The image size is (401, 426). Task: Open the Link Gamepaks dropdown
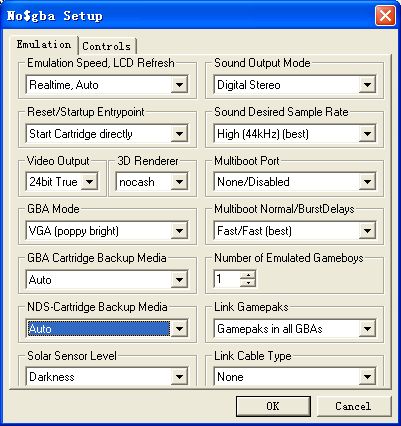pyautogui.click(x=367, y=329)
